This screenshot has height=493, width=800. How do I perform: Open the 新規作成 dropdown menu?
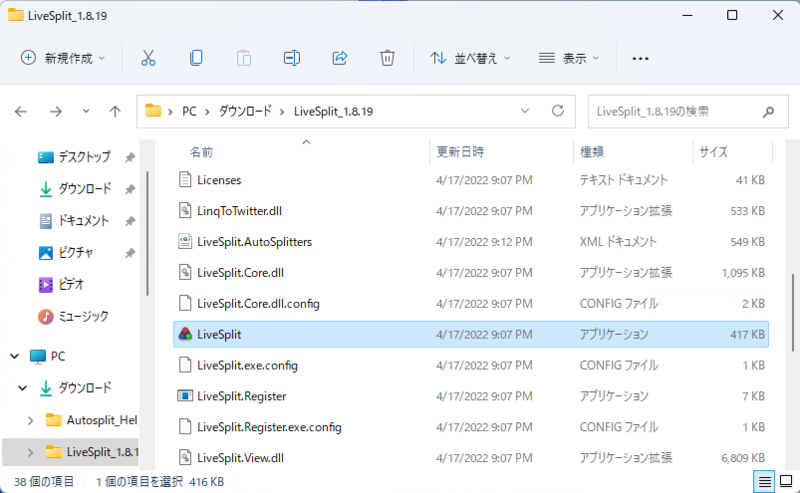(x=63, y=58)
